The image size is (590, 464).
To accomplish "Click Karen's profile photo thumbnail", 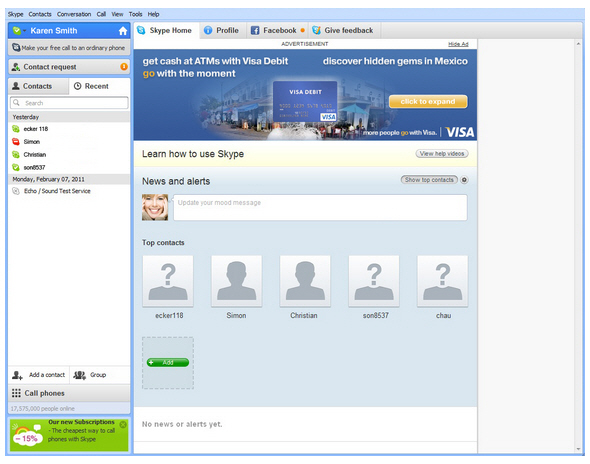I will [155, 207].
